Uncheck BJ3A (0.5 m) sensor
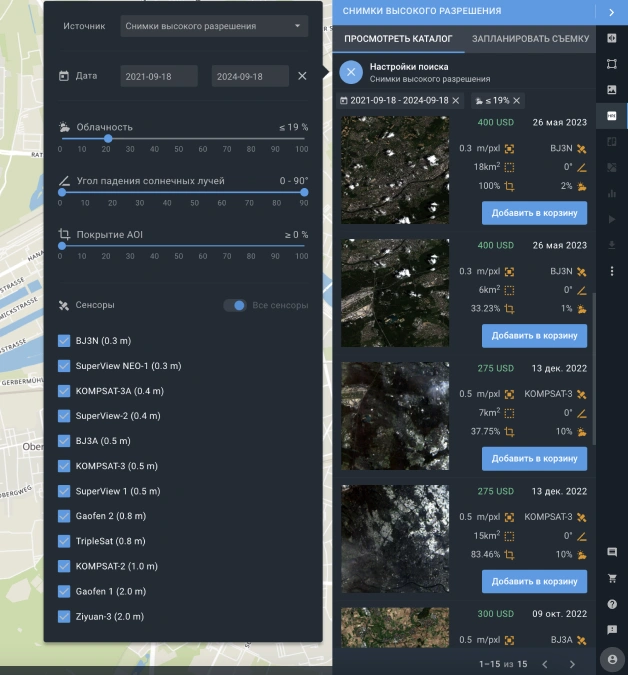This screenshot has width=628, height=675. (x=64, y=441)
